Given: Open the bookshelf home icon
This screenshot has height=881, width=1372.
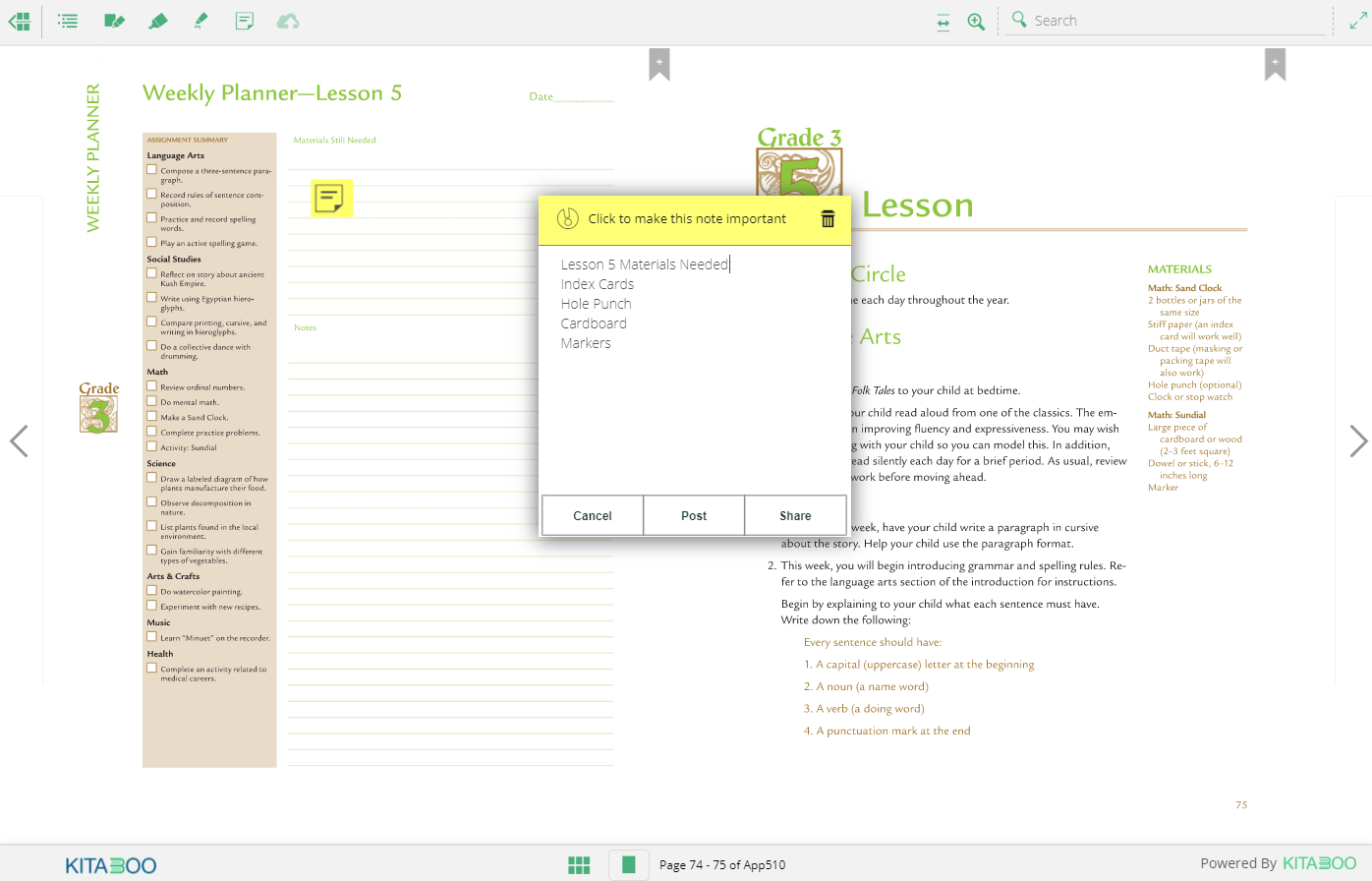Looking at the screenshot, I should (19, 21).
